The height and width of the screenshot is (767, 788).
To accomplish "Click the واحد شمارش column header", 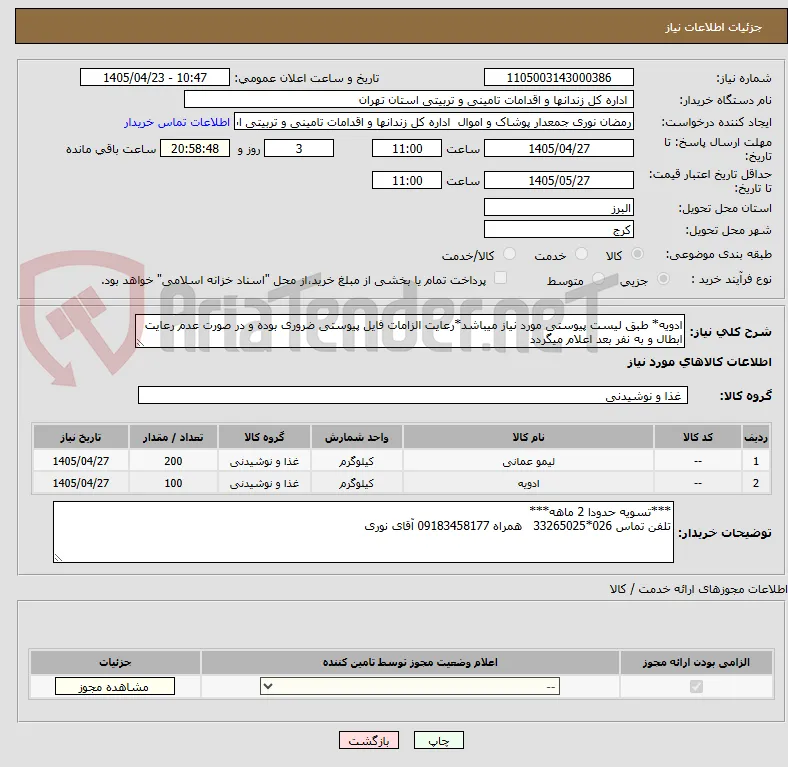I will 356,437.
